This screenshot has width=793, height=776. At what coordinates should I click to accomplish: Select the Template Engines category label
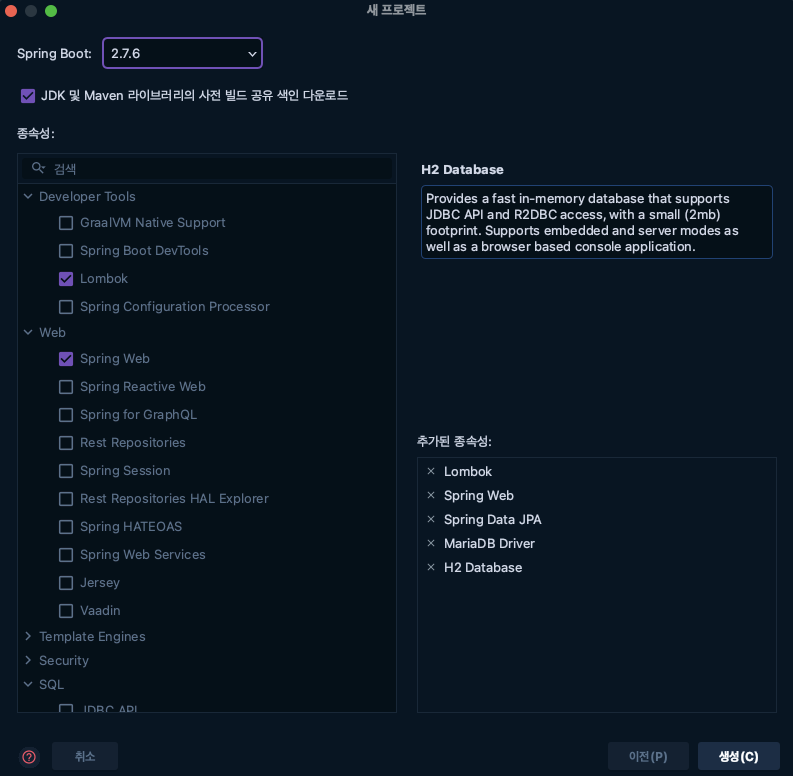click(92, 636)
